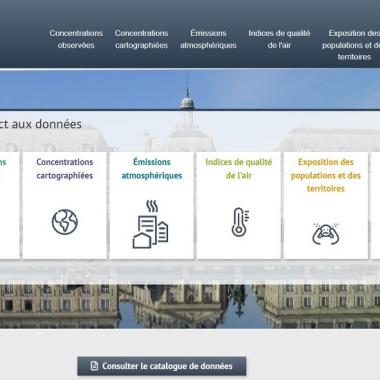Select Exposition des populations et des territoires card
Viewport: 380px width, 380px height.
326,205
